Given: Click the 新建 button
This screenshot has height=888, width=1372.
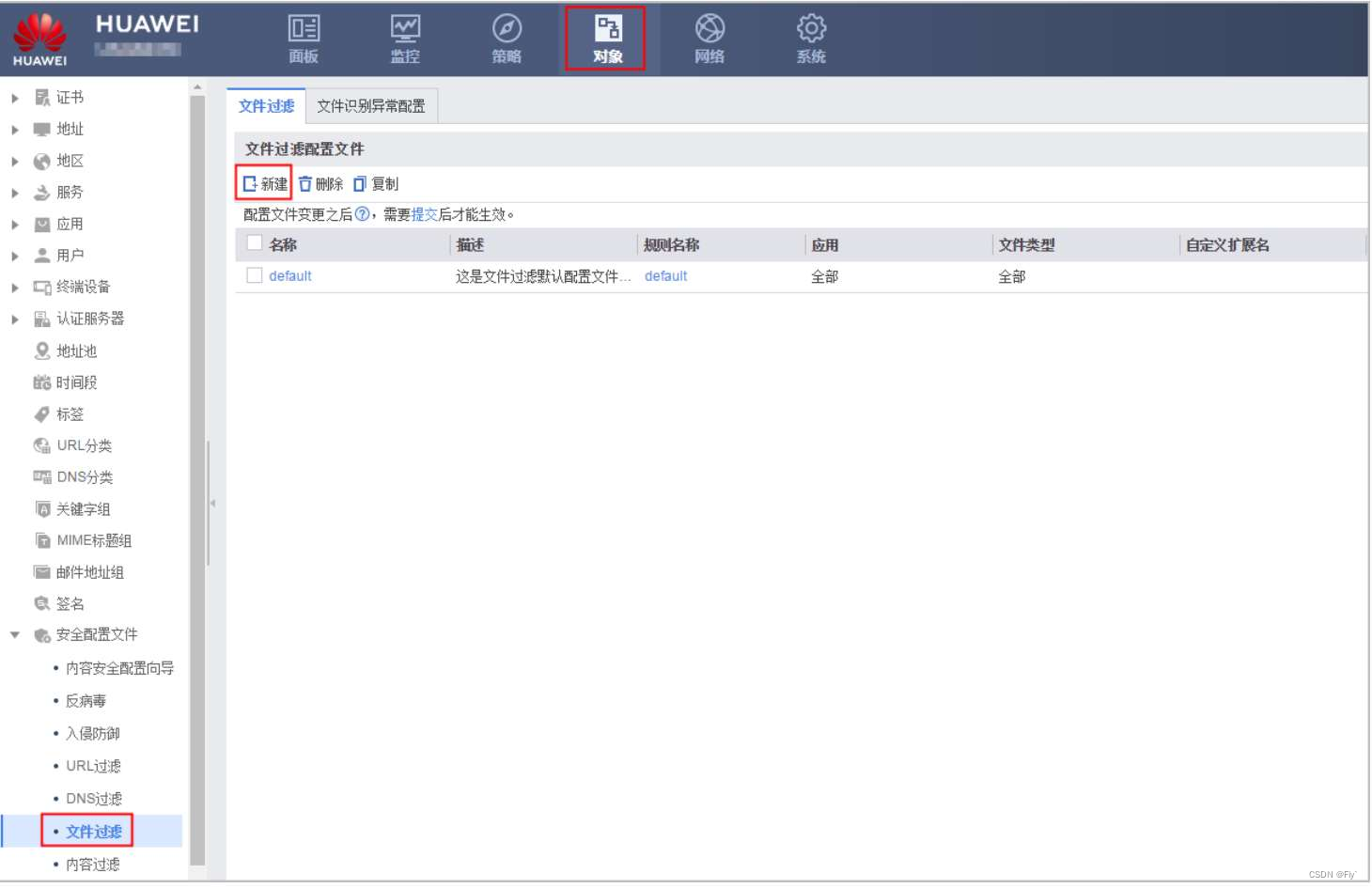Looking at the screenshot, I should [265, 184].
